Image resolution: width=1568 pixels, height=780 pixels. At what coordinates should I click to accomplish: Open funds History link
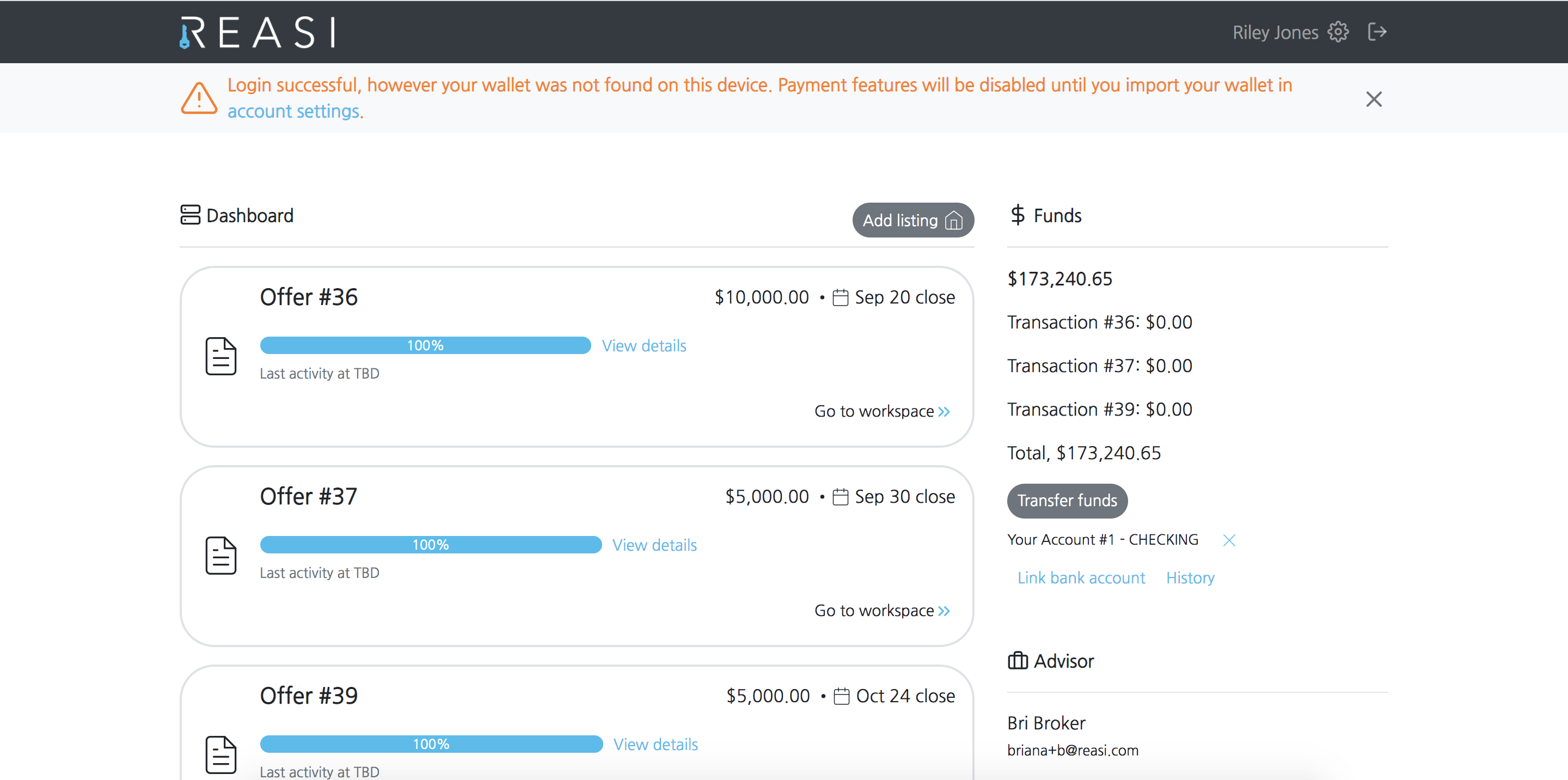pyautogui.click(x=1190, y=578)
